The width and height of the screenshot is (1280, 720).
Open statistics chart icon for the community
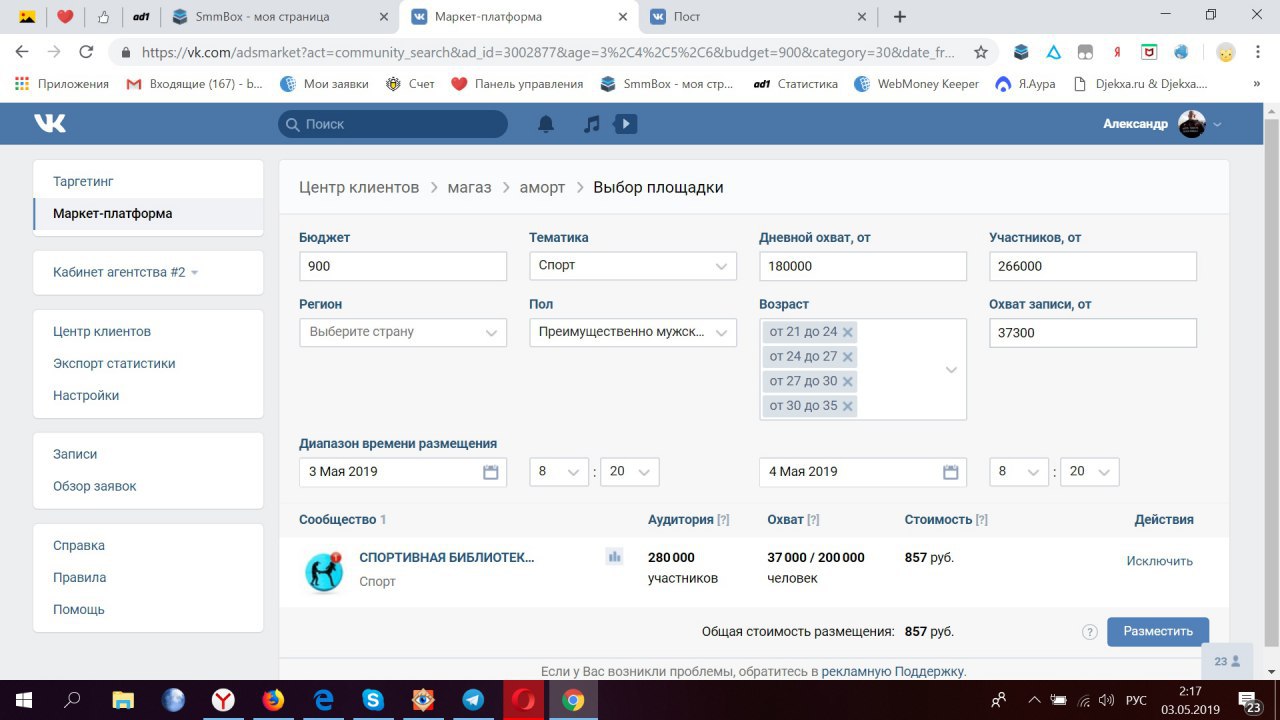click(614, 557)
